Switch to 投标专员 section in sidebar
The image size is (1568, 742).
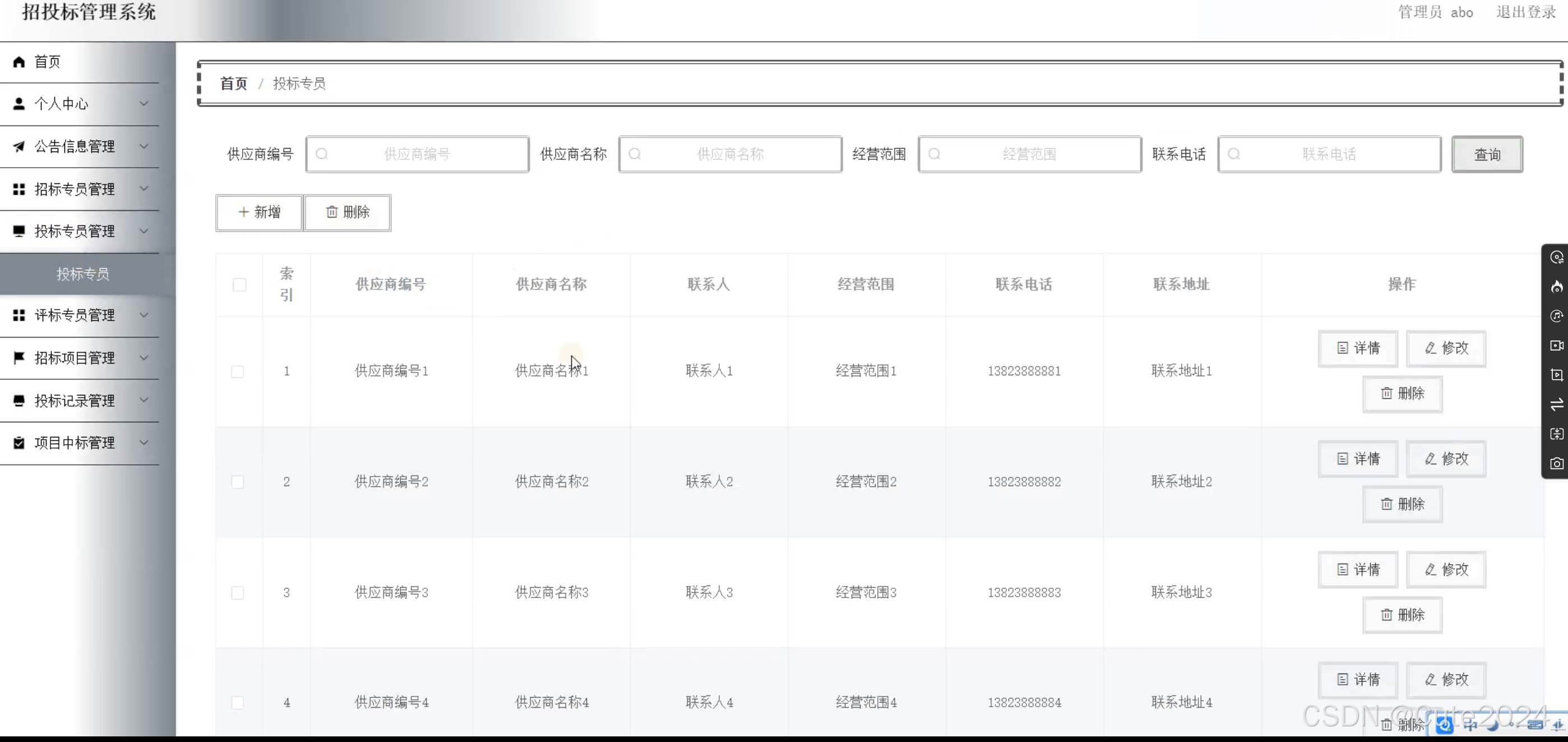coord(83,274)
